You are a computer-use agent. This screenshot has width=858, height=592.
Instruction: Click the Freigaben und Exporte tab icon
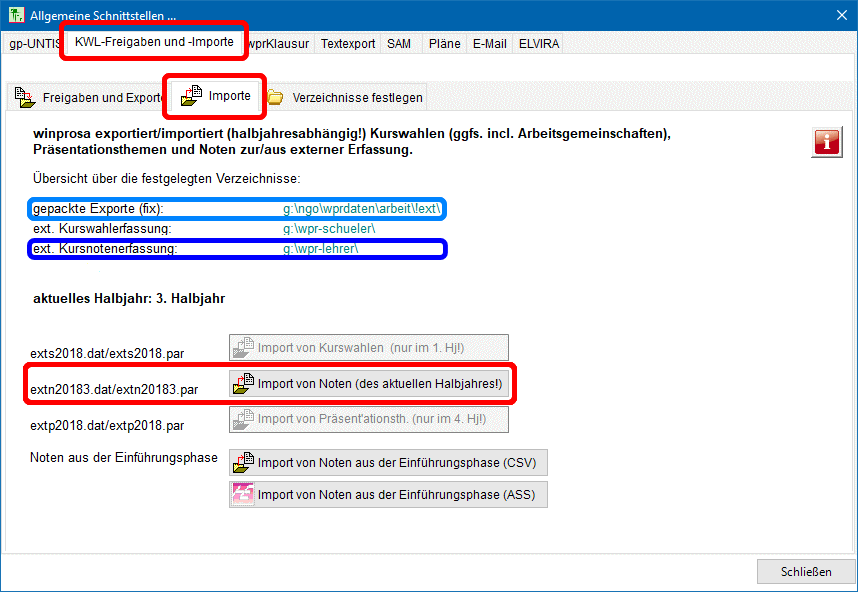coord(24,98)
